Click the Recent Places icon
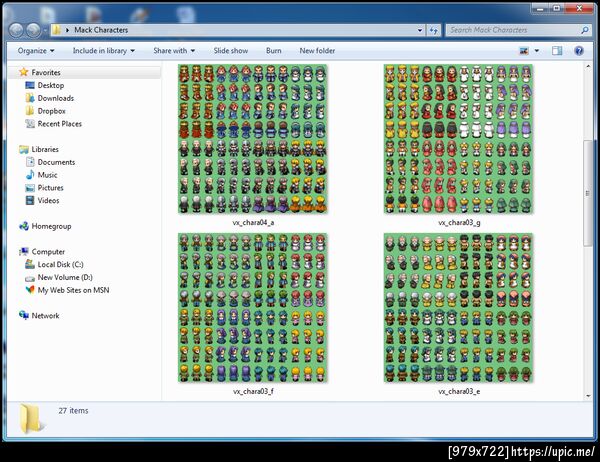The width and height of the screenshot is (600, 462). [x=30, y=123]
